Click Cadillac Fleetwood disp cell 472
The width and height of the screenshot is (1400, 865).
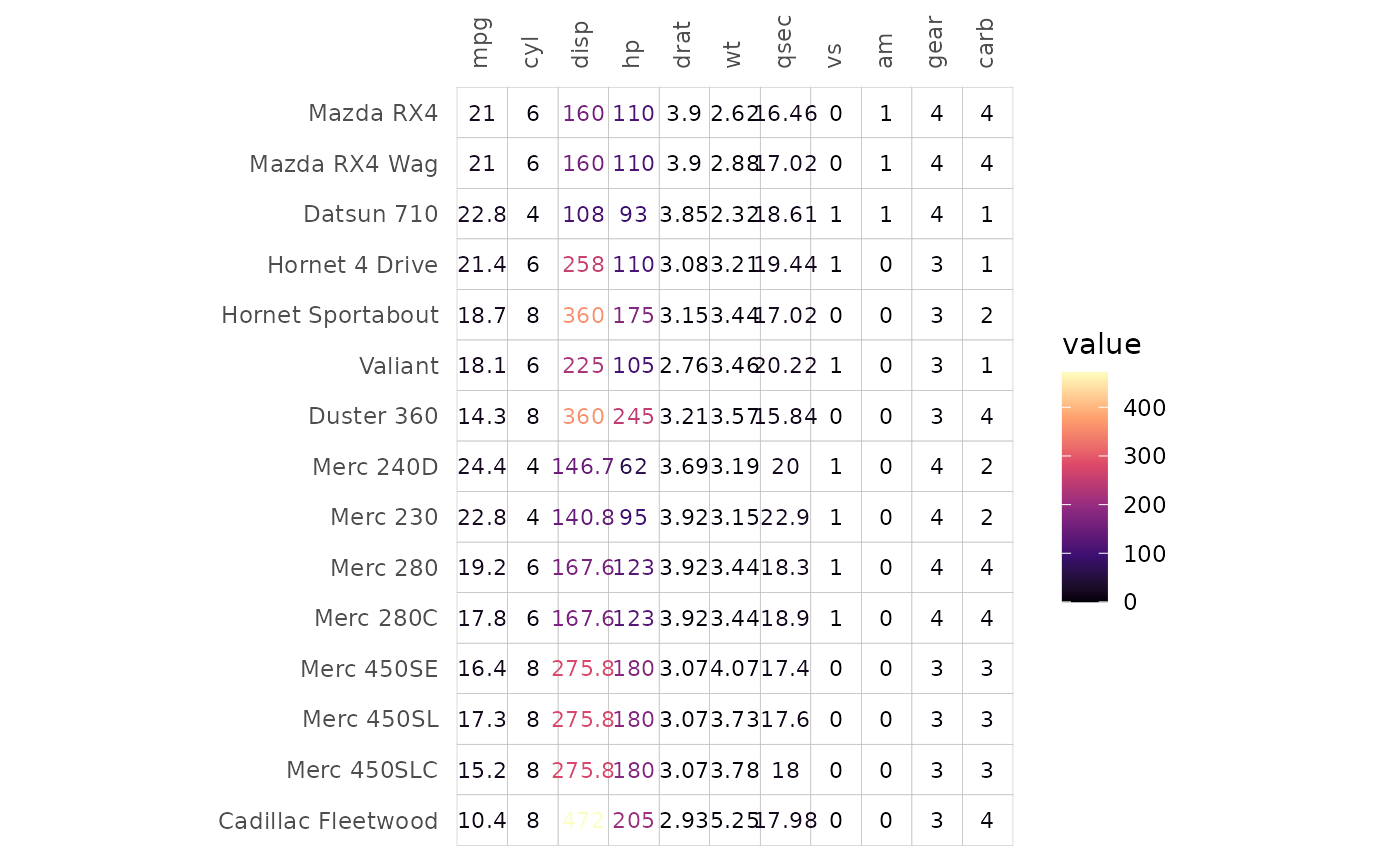pyautogui.click(x=583, y=821)
